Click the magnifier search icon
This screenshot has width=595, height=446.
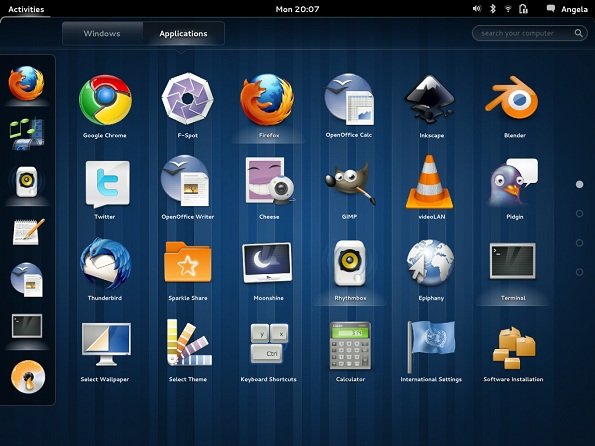578,33
